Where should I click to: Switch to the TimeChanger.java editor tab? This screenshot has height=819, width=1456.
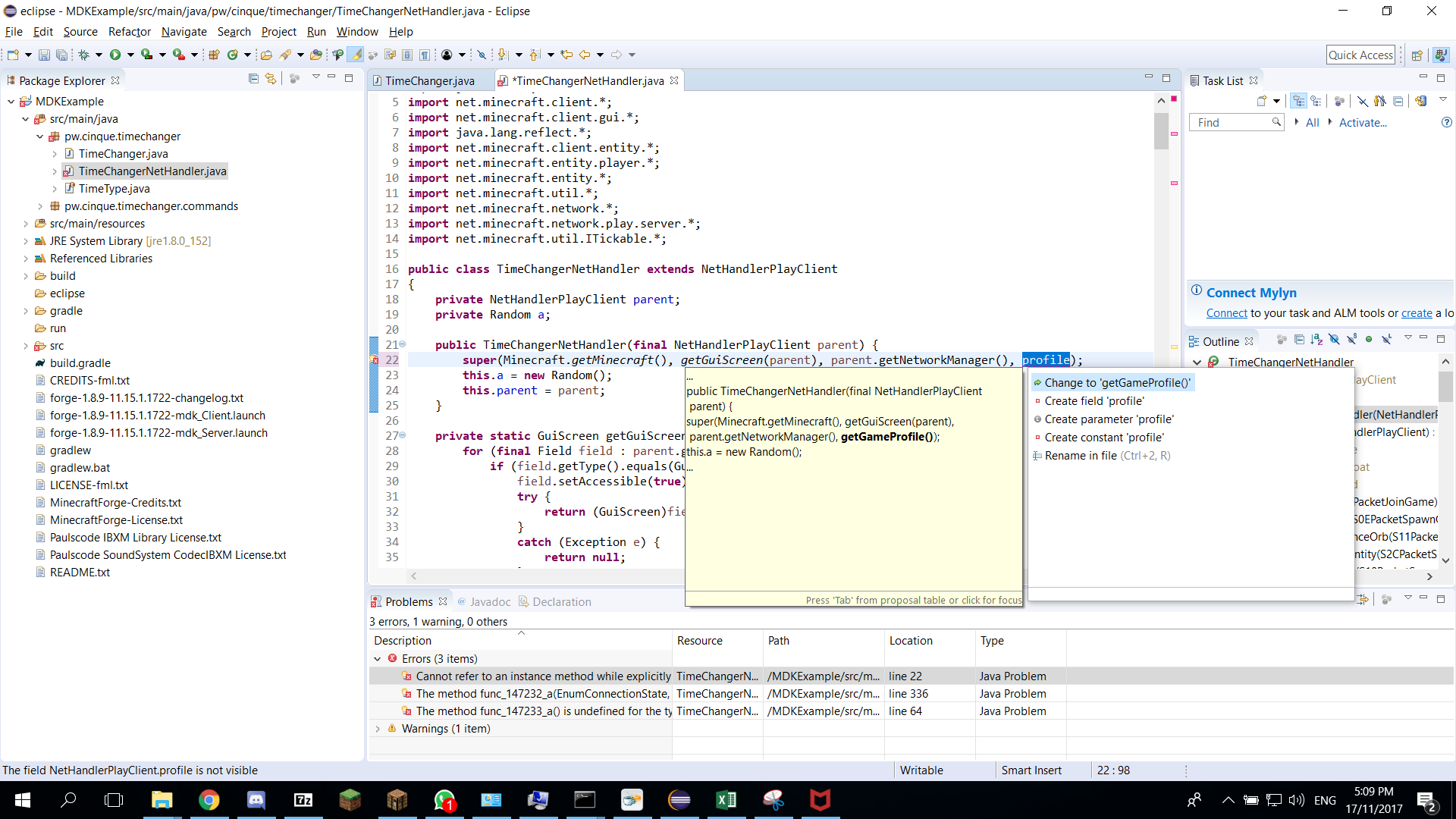[430, 80]
